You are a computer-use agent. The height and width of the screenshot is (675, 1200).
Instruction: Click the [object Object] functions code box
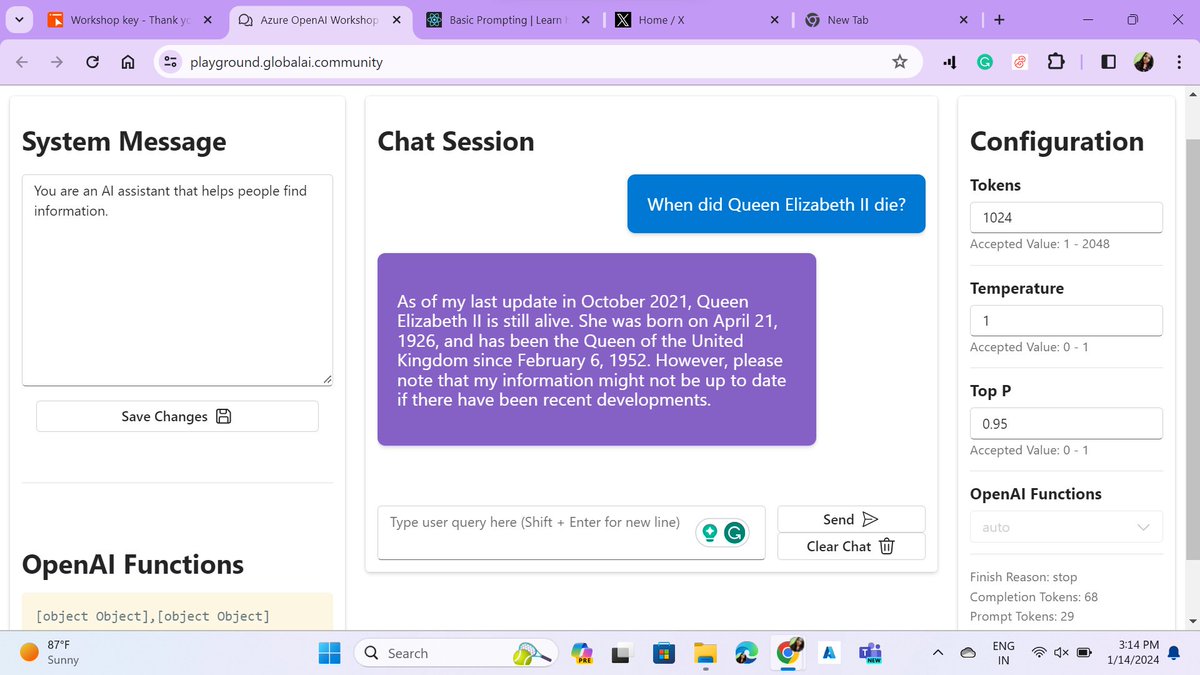[x=177, y=612]
